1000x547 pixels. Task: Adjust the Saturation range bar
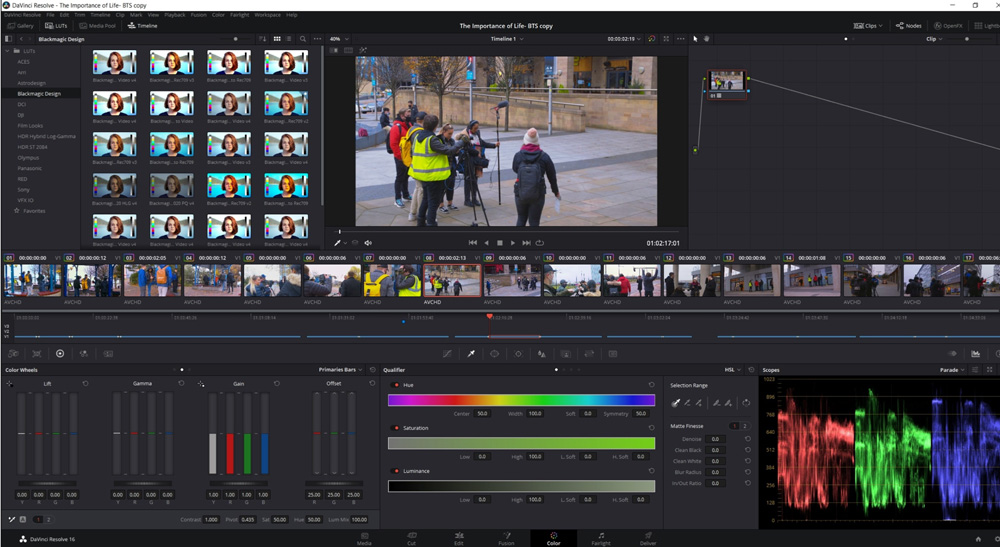click(x=521, y=443)
